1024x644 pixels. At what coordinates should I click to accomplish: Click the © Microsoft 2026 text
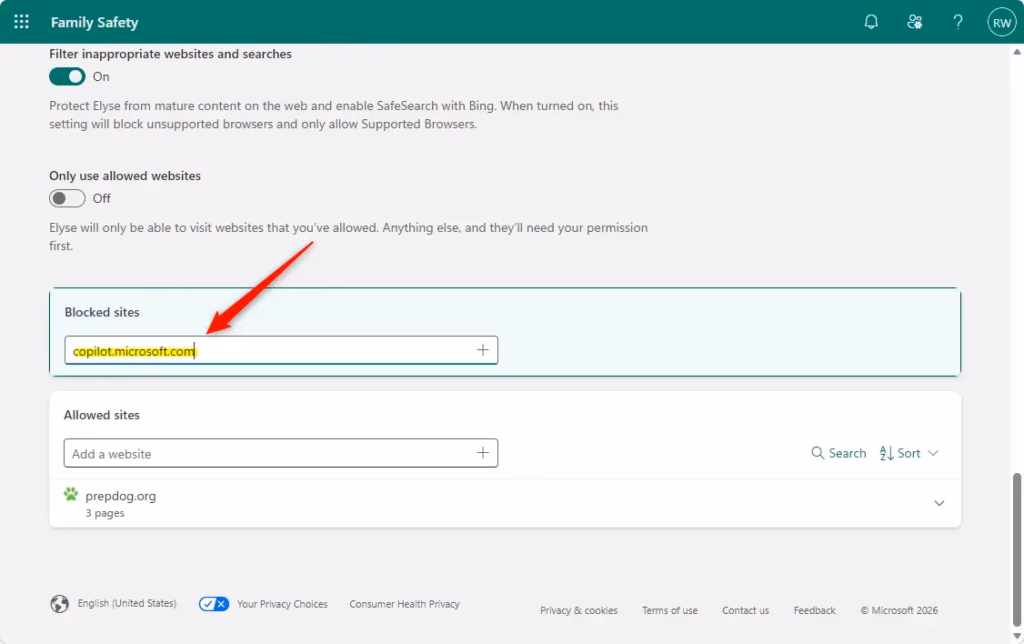point(899,610)
